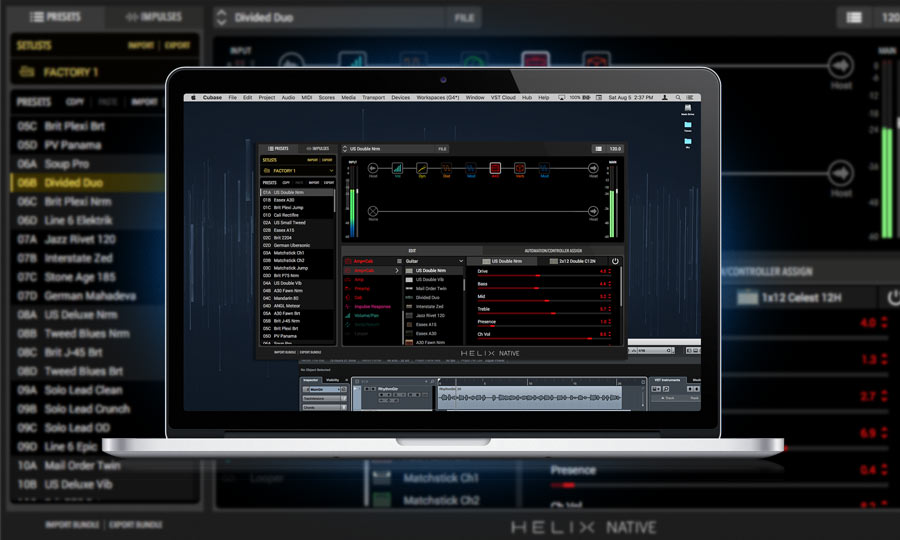Viewport: 900px width, 540px height.
Task: Select the red Amp block in the signal chain
Action: pos(495,168)
